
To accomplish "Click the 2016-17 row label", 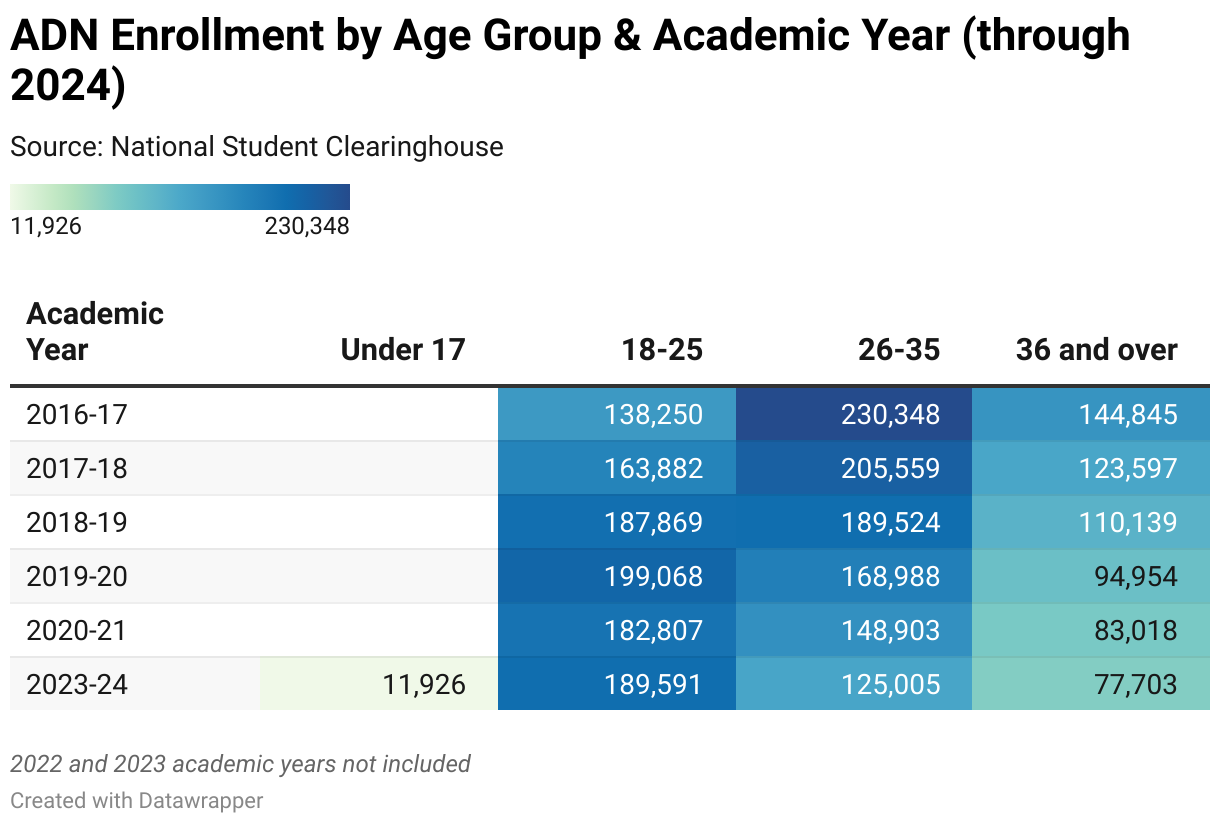I will [x=77, y=415].
